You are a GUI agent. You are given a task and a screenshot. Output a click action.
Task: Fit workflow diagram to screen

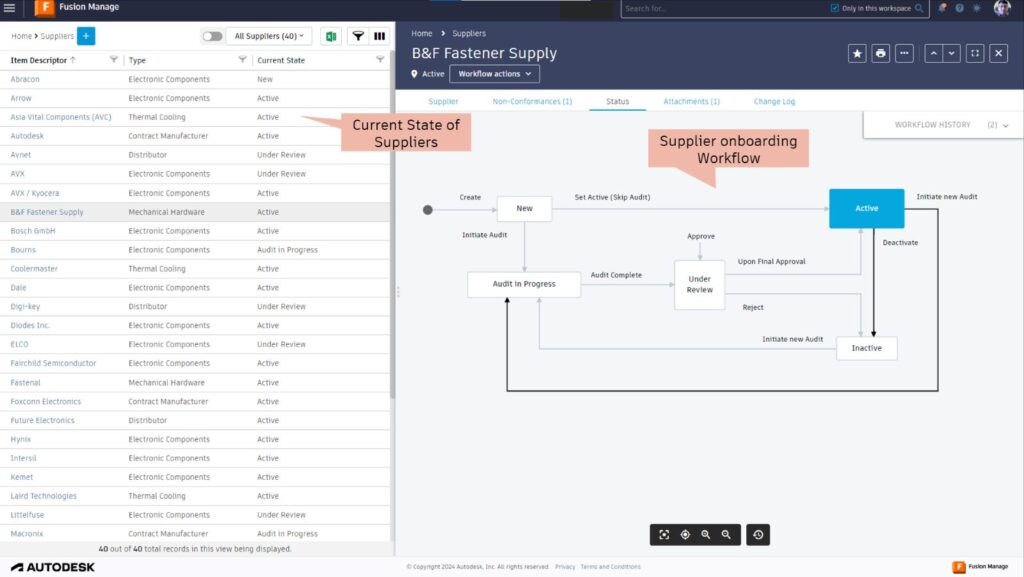664,535
